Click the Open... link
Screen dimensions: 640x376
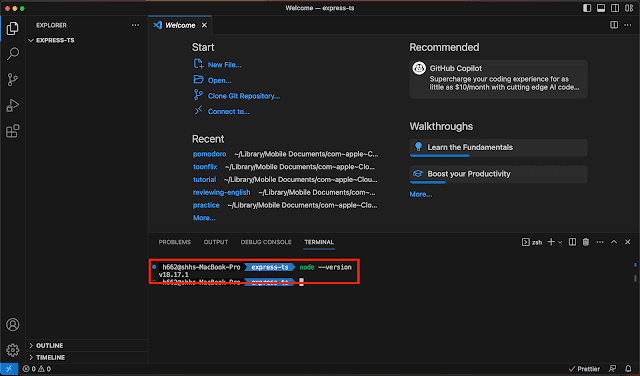point(220,80)
